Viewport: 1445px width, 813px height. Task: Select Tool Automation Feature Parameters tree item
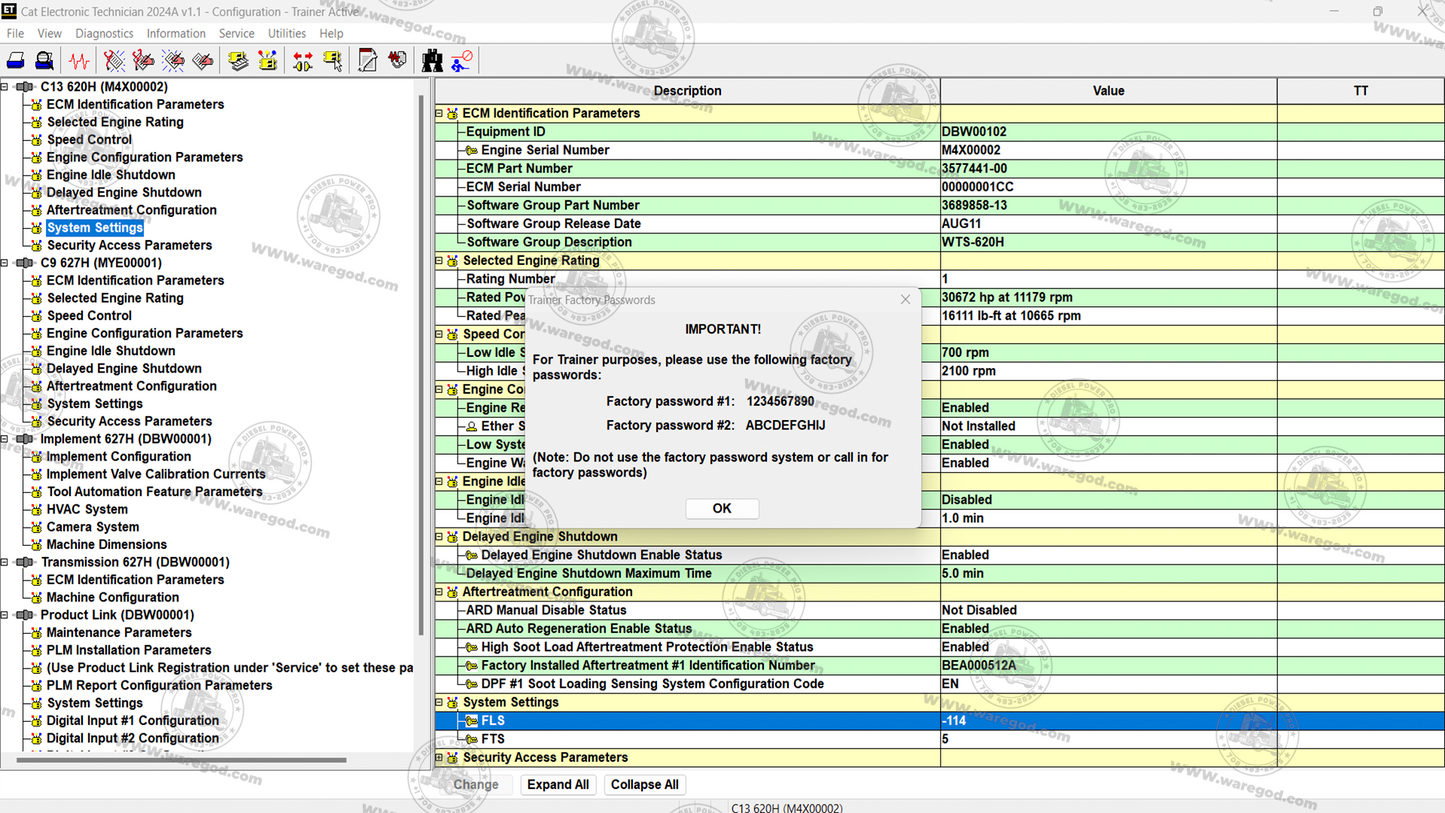pyautogui.click(x=154, y=492)
